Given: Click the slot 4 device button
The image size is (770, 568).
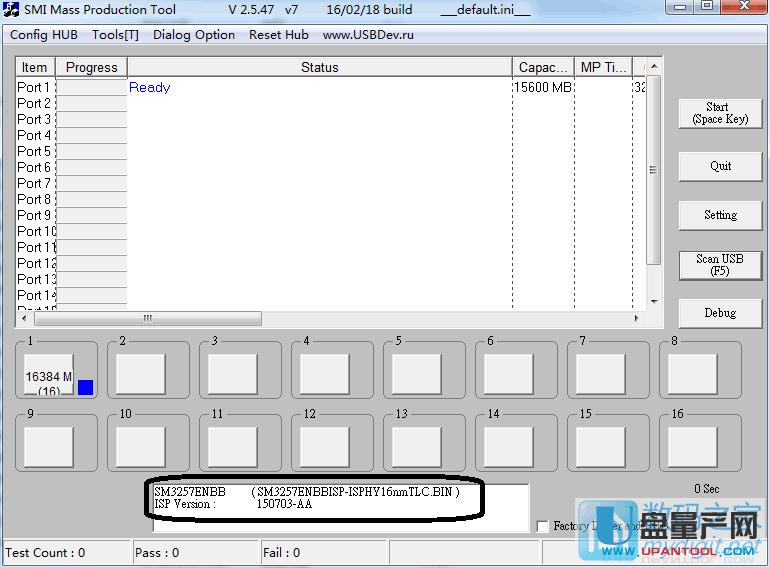Looking at the screenshot, I should pyautogui.click(x=325, y=375).
